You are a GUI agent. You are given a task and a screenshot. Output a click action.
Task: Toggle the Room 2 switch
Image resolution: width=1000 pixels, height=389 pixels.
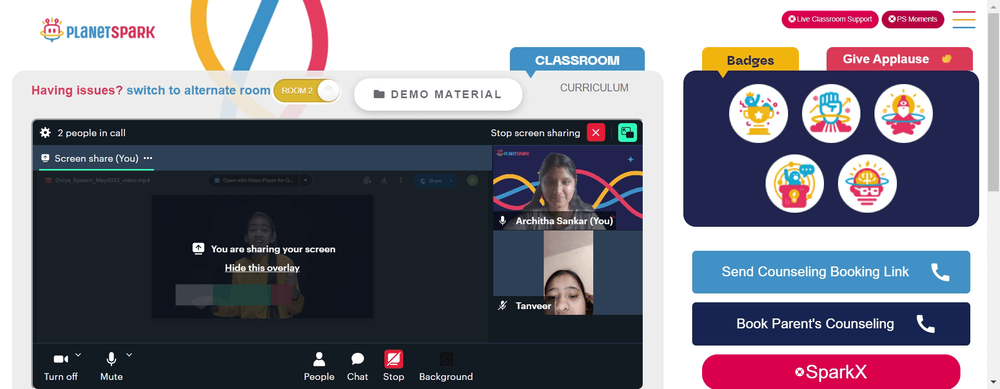pyautogui.click(x=307, y=91)
